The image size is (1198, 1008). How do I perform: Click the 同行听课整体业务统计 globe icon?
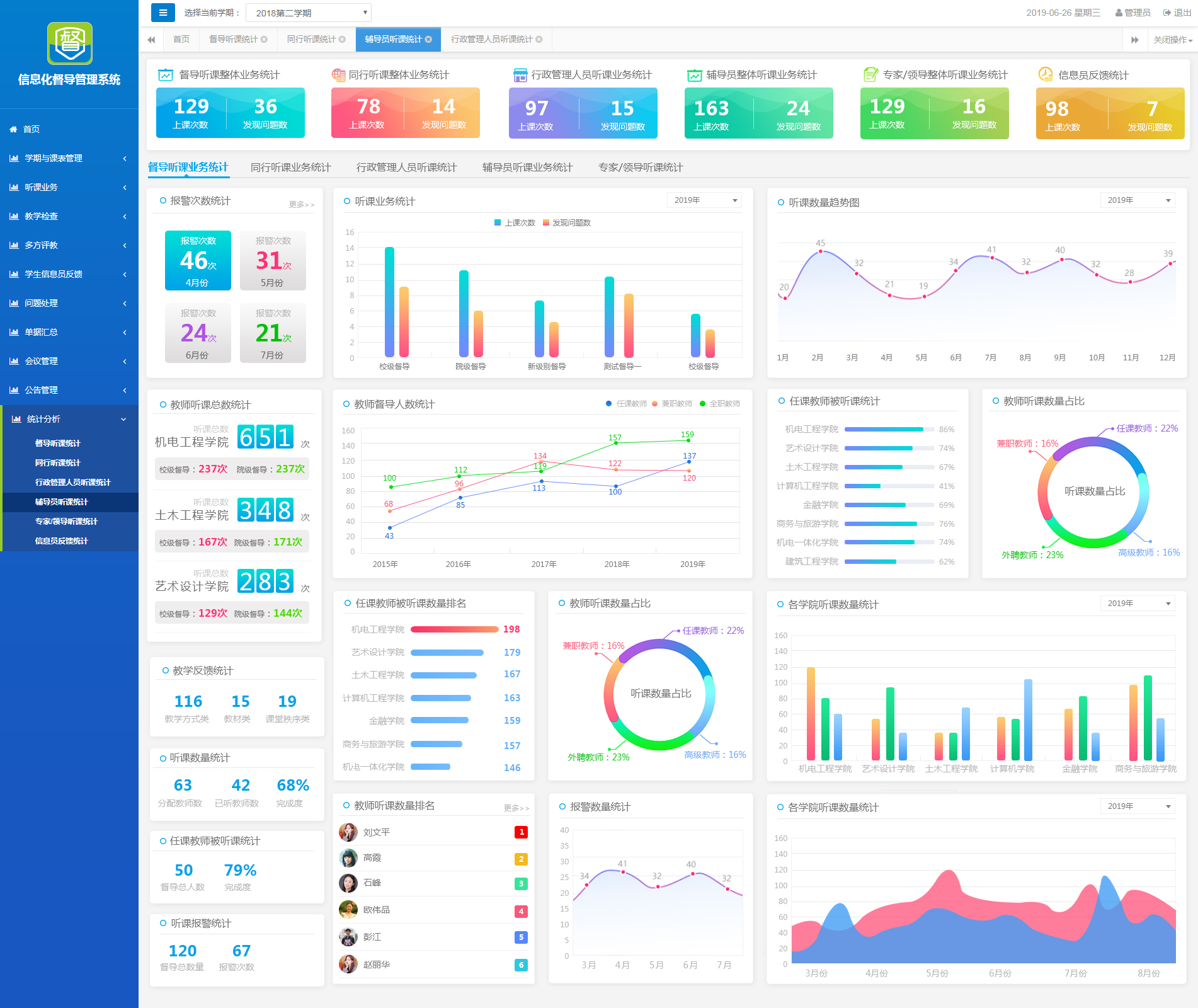(x=338, y=75)
